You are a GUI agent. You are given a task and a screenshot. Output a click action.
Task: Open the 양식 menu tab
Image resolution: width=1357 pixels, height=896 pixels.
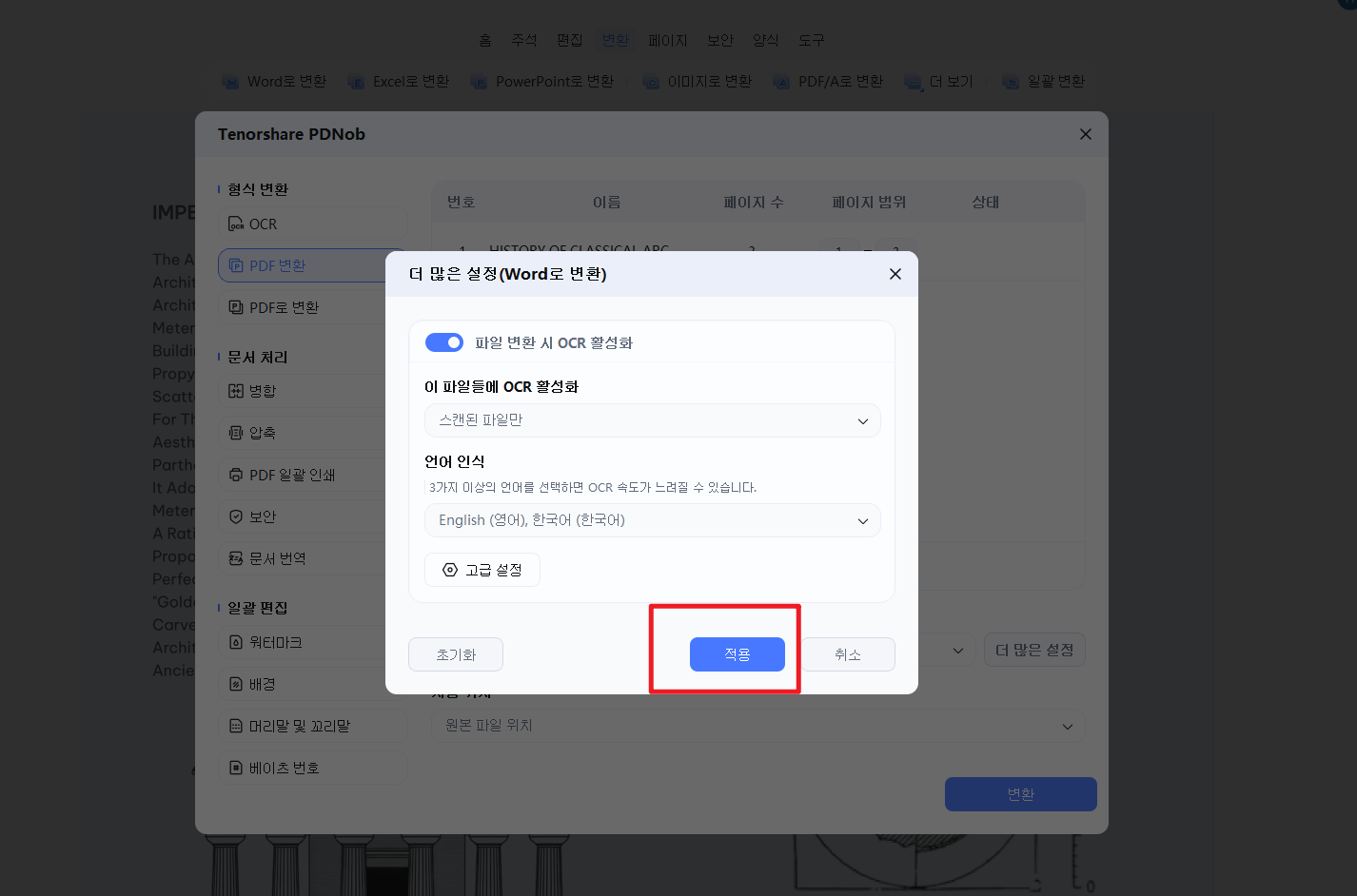pyautogui.click(x=766, y=40)
